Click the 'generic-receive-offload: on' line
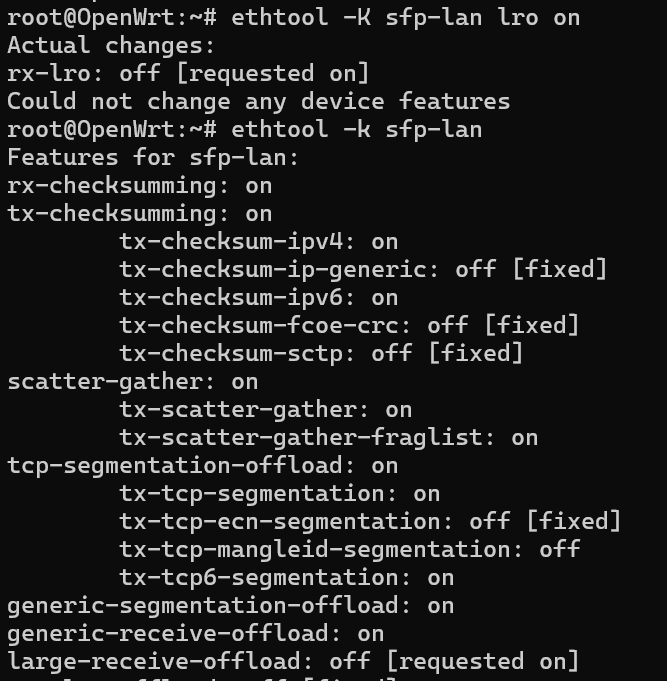 195,633
